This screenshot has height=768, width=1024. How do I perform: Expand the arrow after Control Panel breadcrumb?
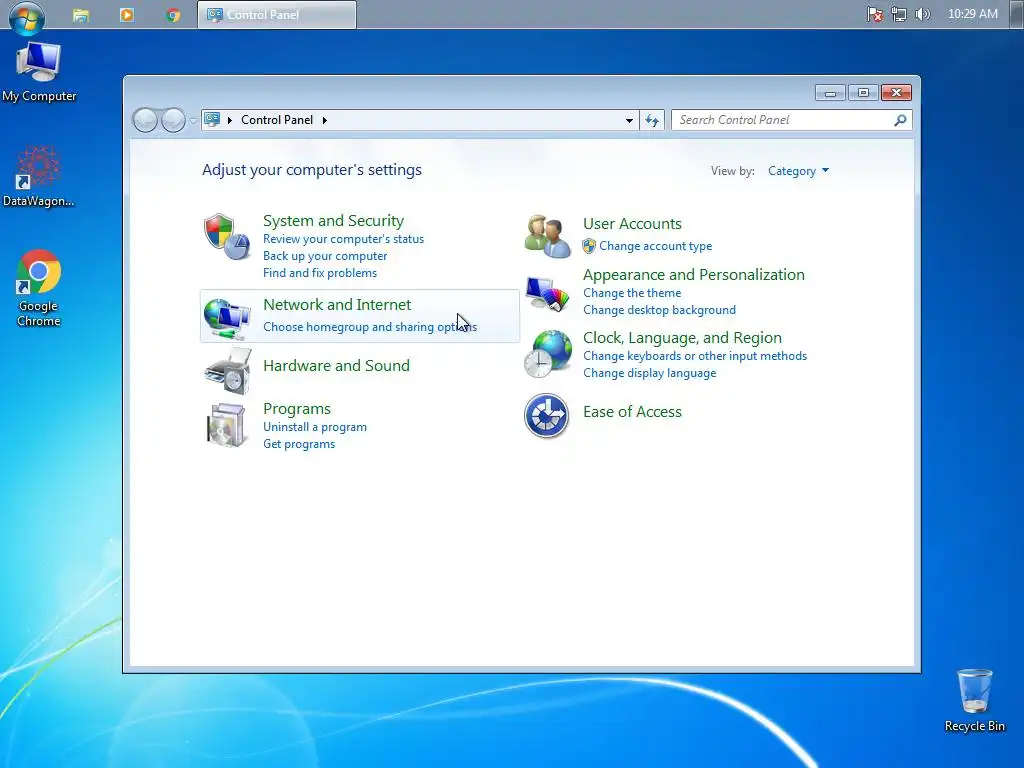tap(325, 120)
